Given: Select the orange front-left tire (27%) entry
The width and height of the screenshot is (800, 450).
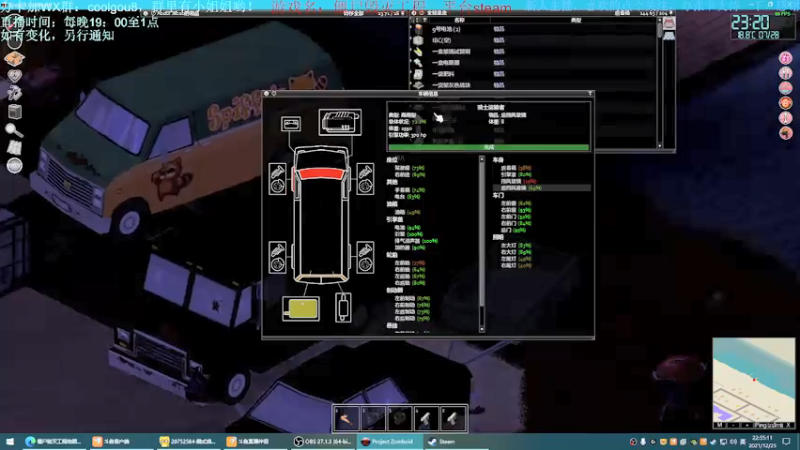Looking at the screenshot, I should click(409, 263).
